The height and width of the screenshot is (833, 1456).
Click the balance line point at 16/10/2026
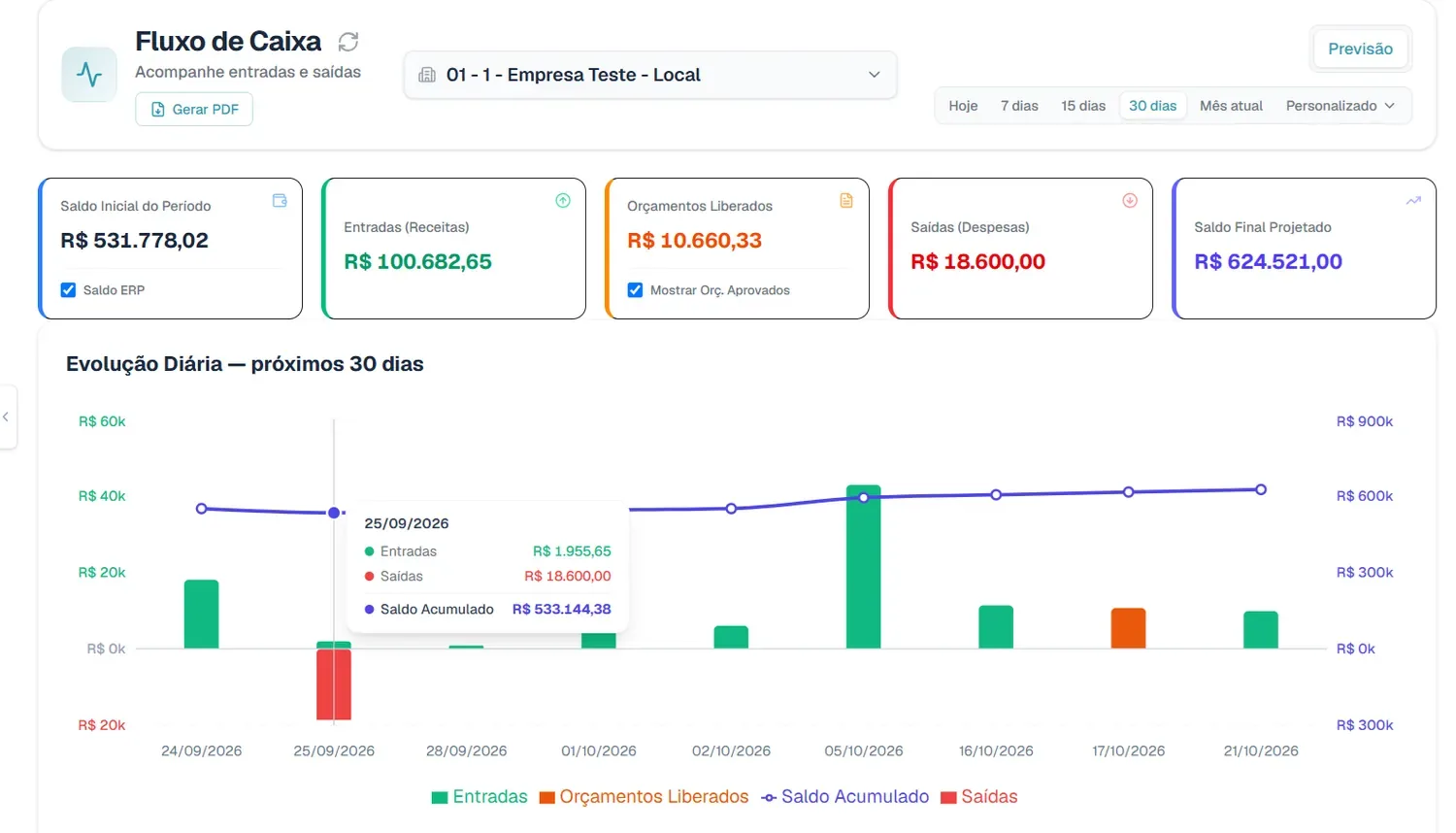tap(996, 495)
